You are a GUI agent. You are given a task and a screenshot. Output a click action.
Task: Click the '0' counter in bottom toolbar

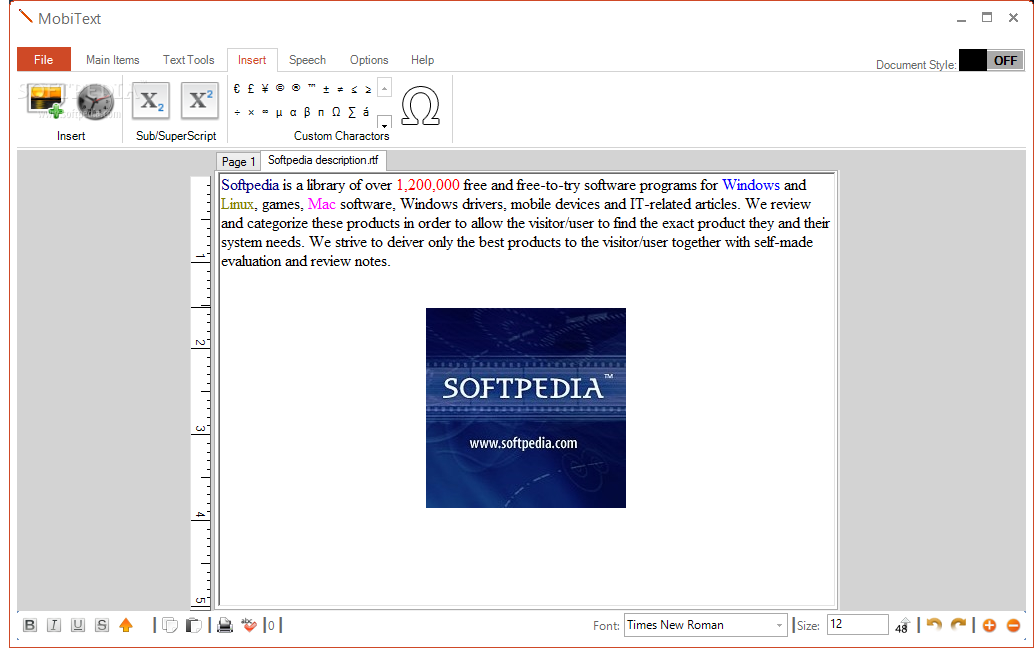click(x=271, y=626)
